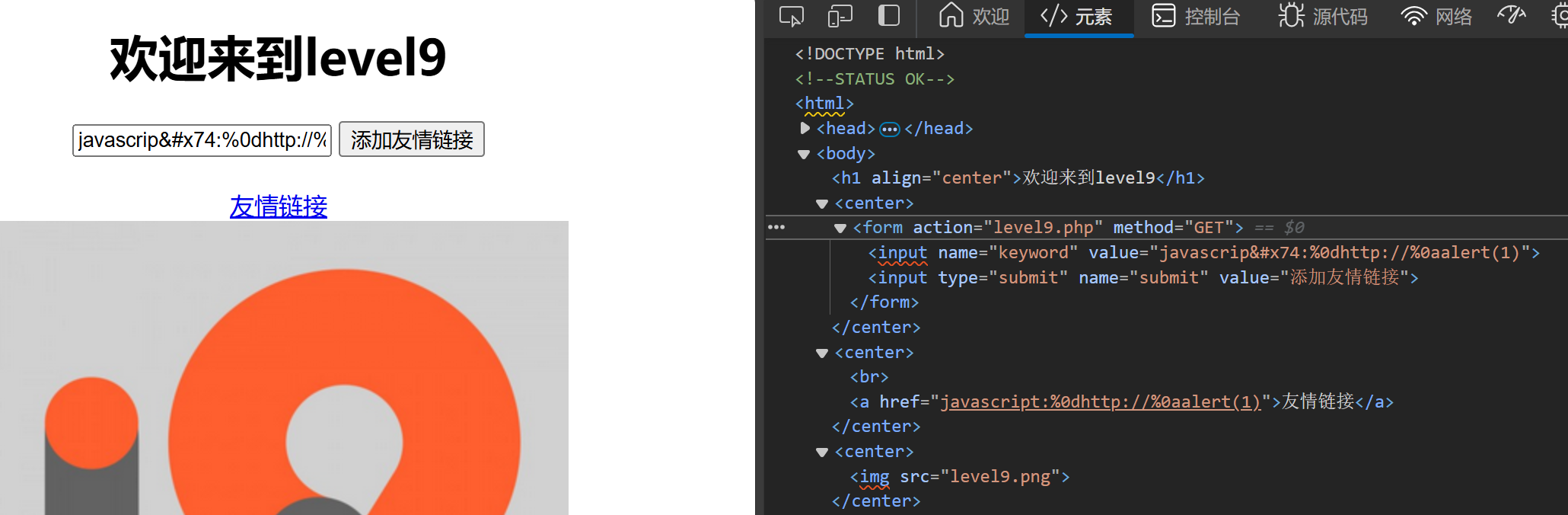
Task: Open the partially visible gear tab icon
Action: tap(1560, 16)
